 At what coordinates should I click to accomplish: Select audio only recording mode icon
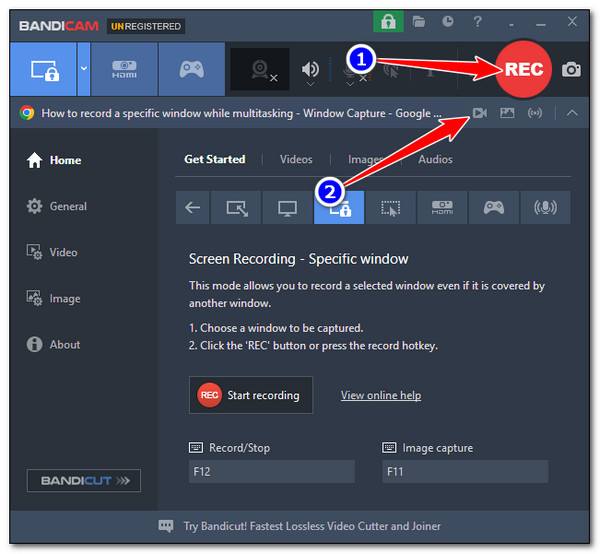545,207
